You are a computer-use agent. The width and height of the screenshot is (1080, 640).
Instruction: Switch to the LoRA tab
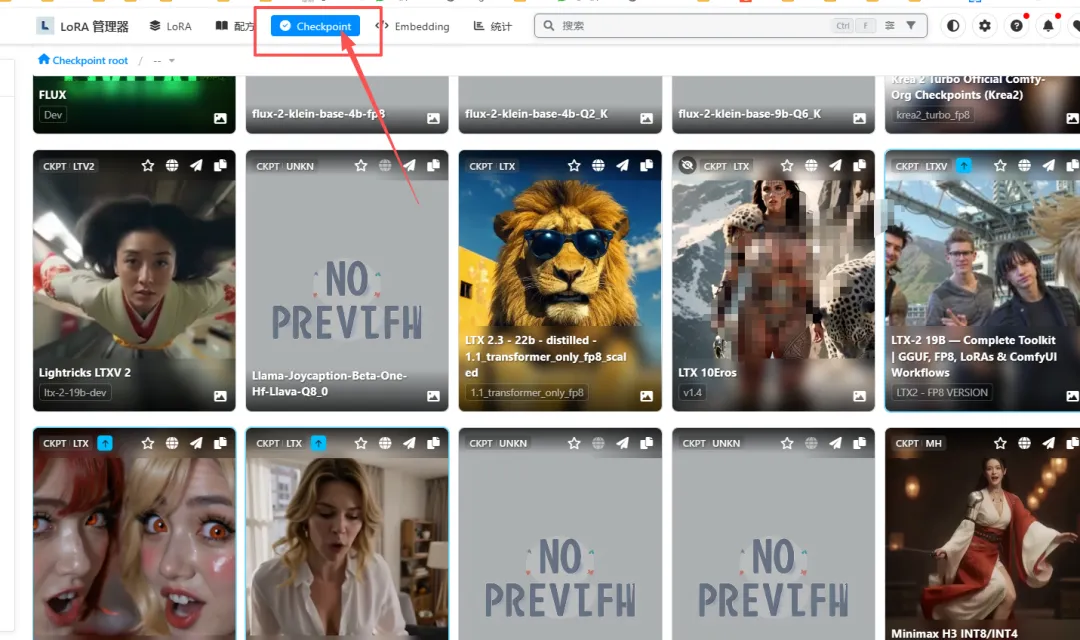click(171, 26)
